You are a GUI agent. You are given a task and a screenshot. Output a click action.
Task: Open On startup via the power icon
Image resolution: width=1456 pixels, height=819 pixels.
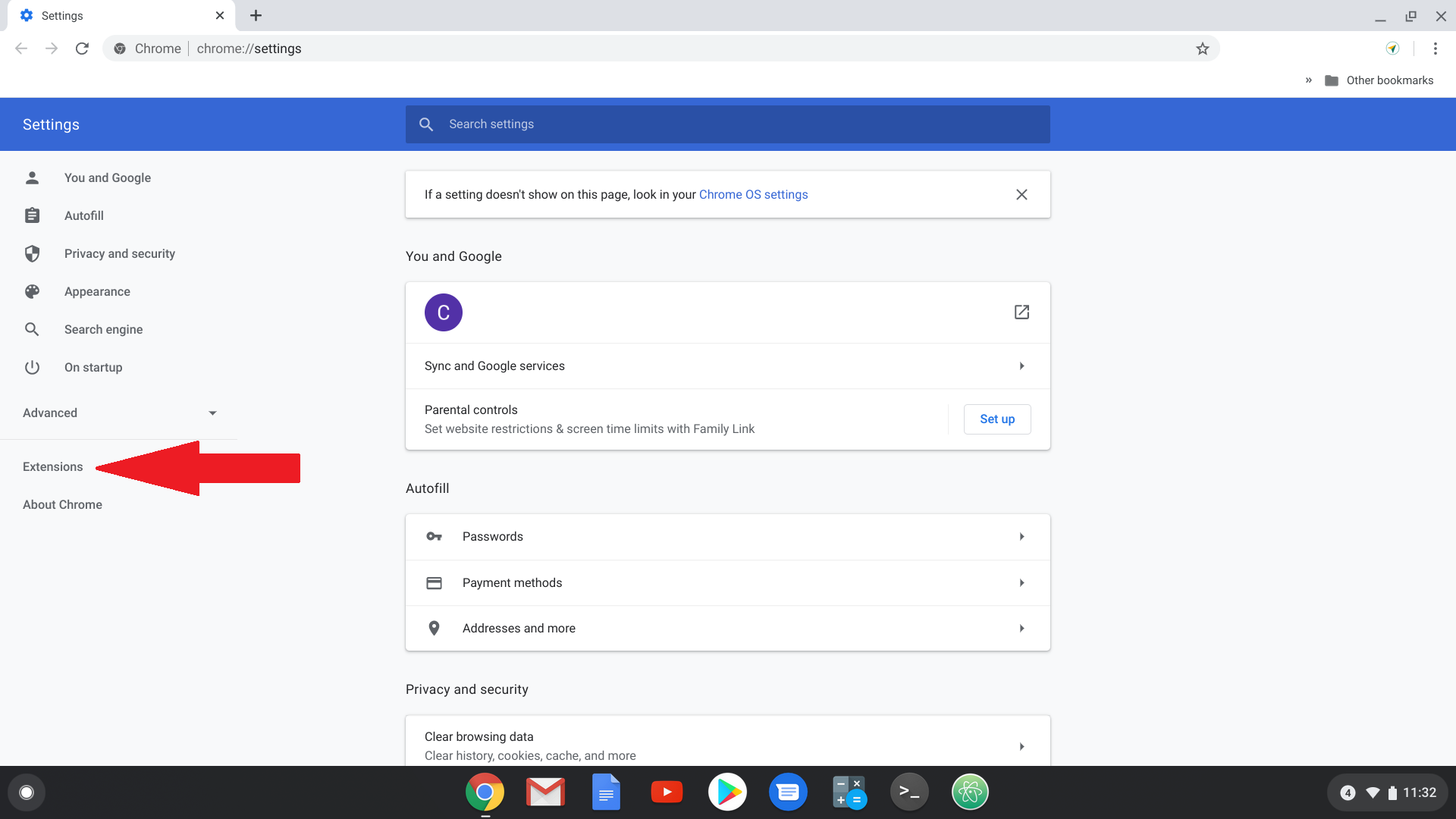32,367
